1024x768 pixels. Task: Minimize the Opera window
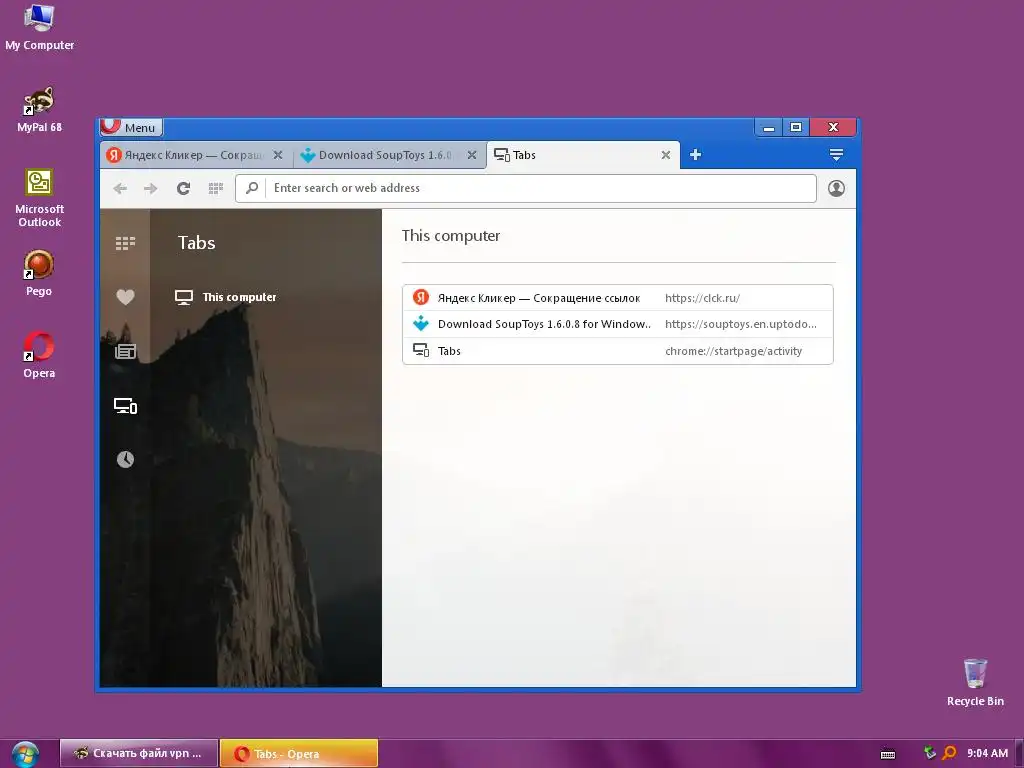(769, 127)
